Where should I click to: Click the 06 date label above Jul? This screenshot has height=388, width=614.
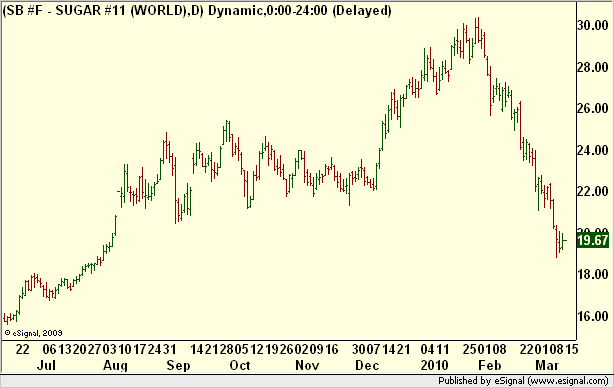coord(50,349)
